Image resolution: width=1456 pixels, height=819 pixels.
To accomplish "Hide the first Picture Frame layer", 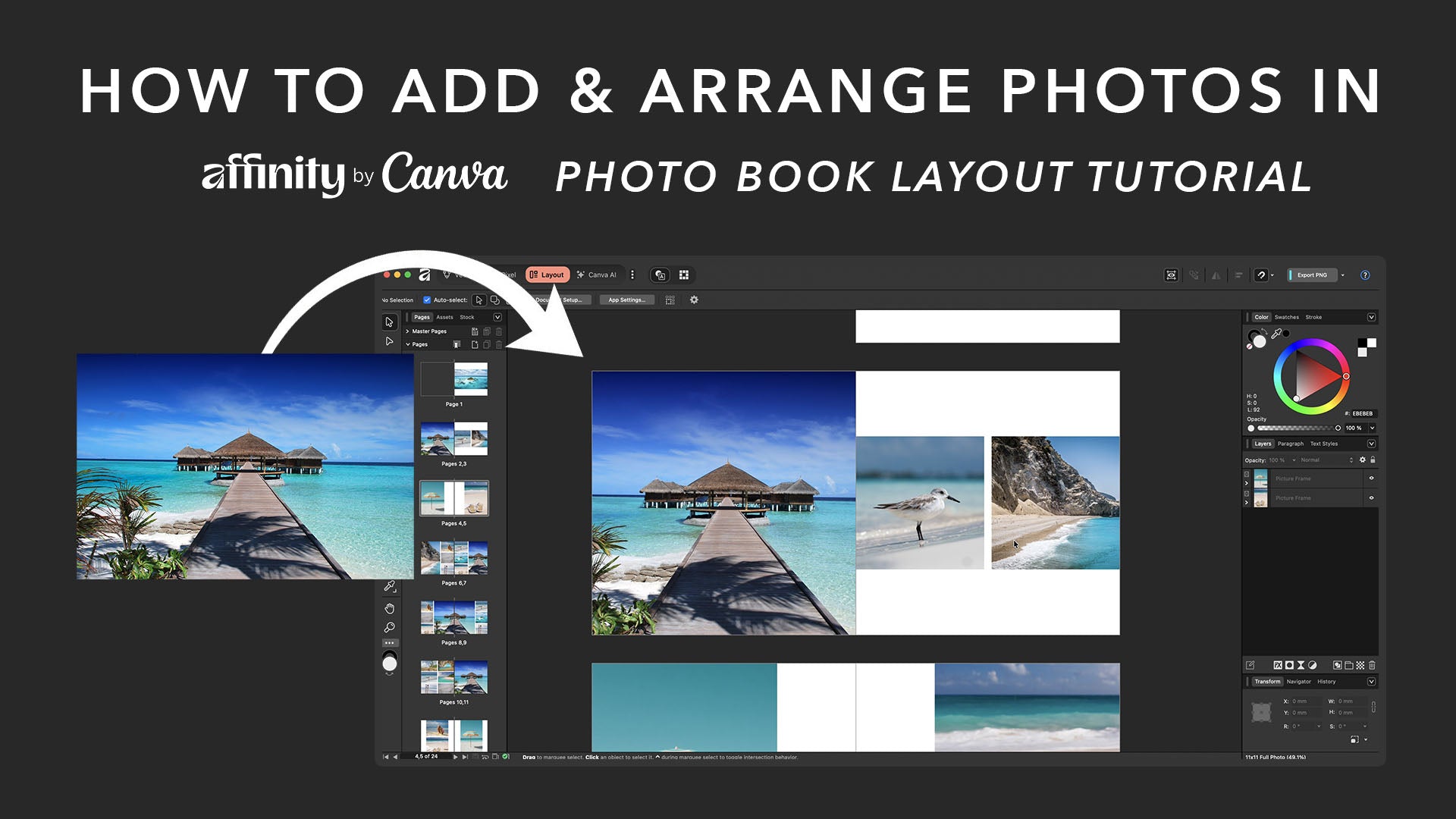I will [1371, 479].
